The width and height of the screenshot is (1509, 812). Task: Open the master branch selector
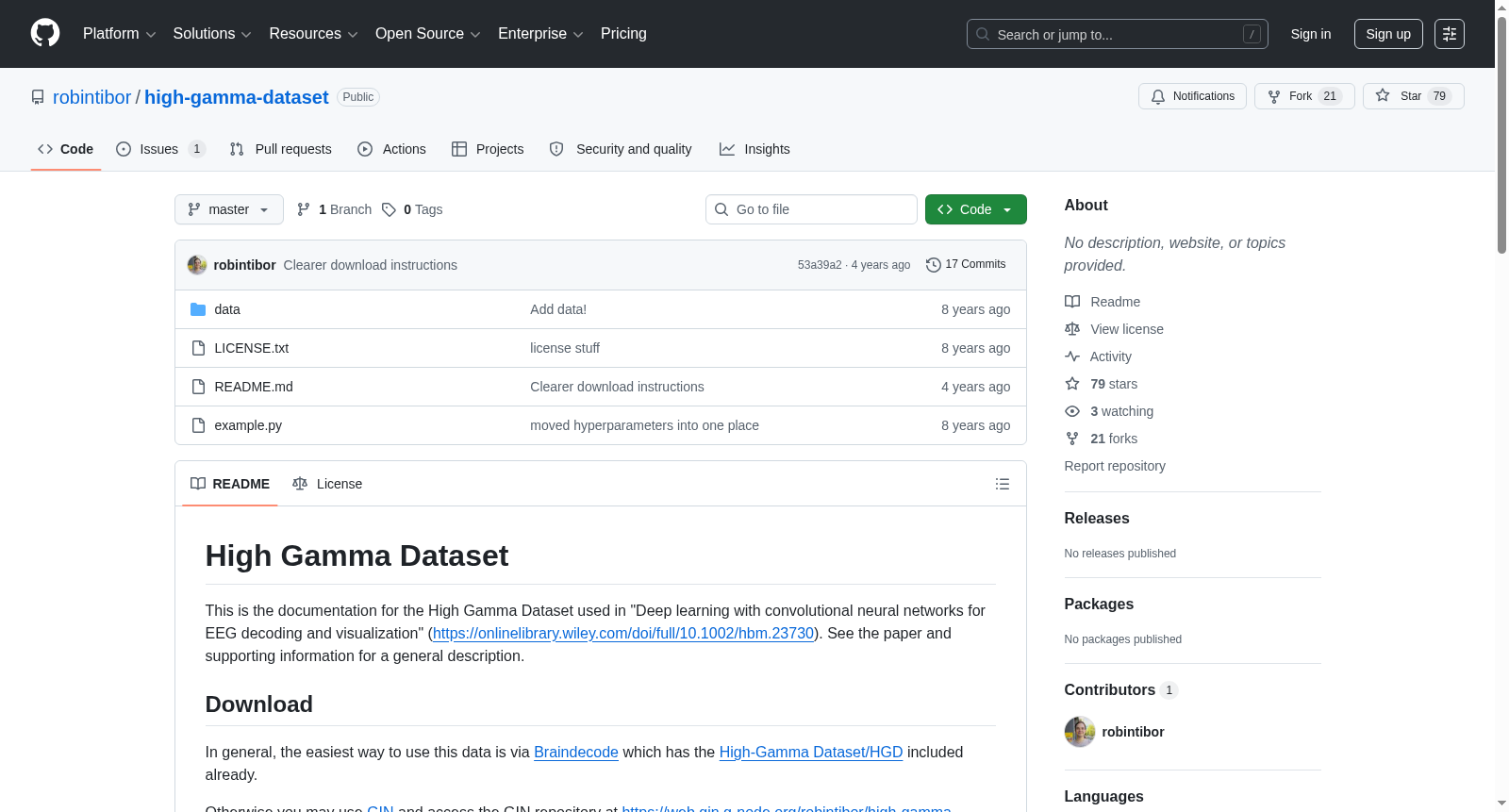tap(229, 209)
